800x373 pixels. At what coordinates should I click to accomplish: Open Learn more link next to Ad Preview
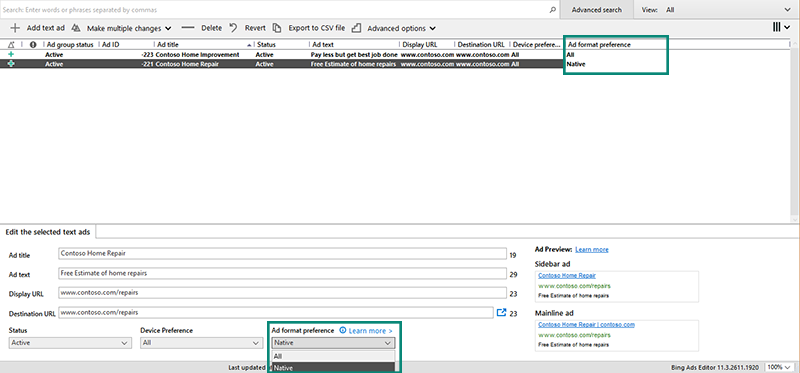(591, 250)
